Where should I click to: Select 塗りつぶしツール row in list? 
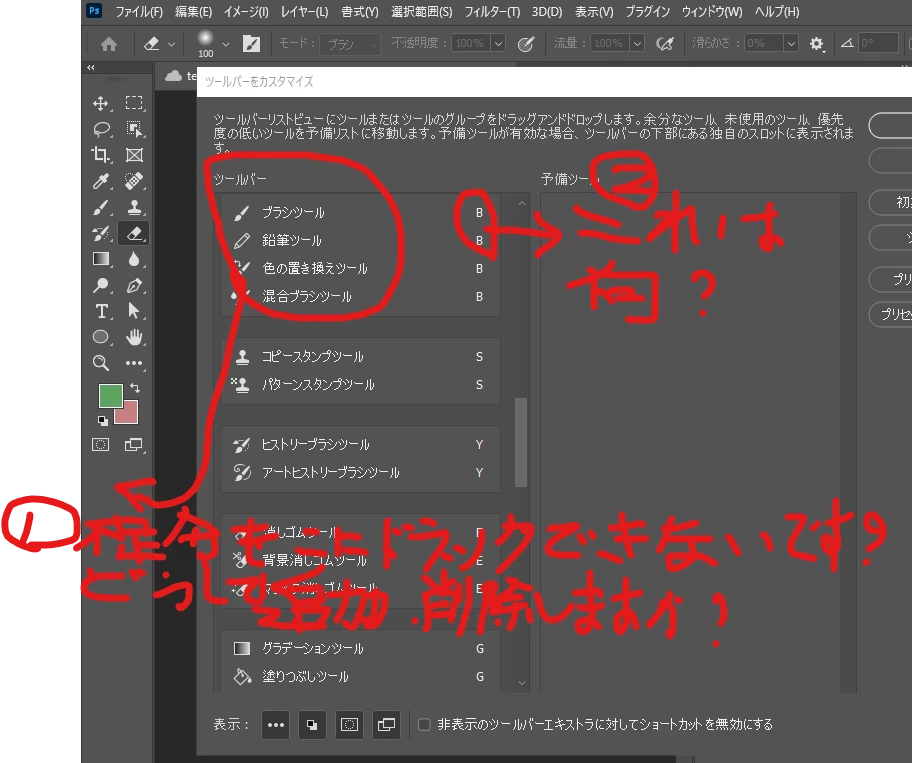point(361,676)
